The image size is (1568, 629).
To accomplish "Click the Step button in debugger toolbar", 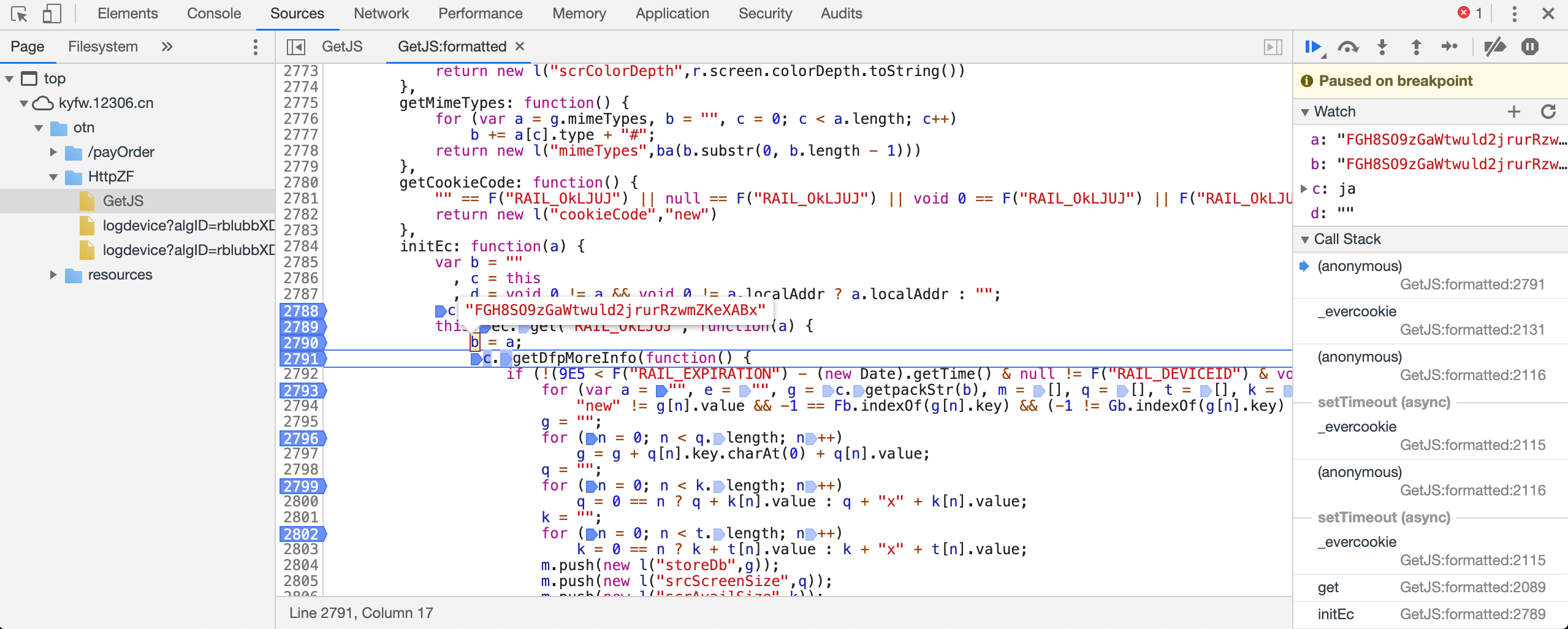I will pos(1450,47).
